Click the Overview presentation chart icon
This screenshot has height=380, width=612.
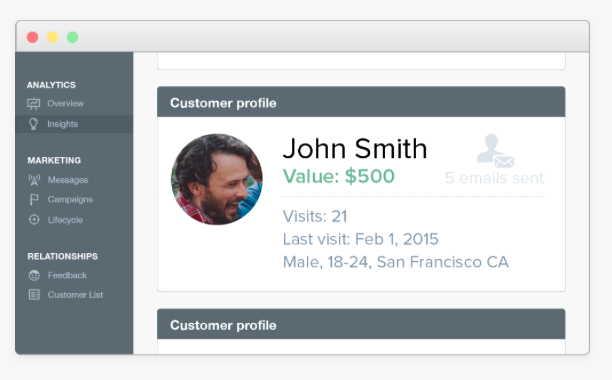[34, 104]
